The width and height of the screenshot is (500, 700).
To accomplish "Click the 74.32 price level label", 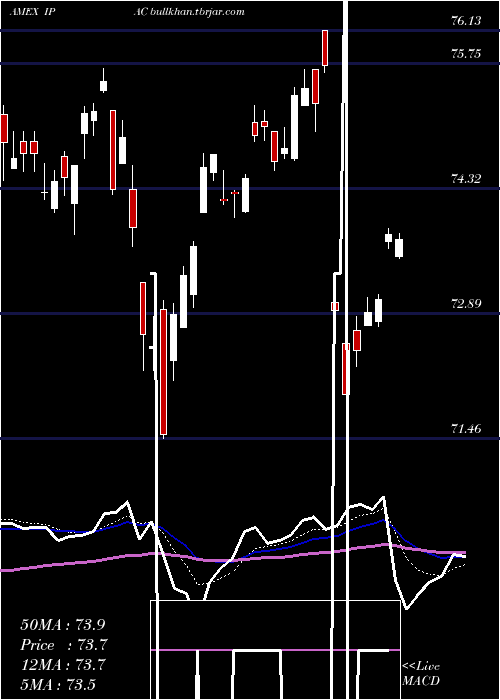I will pyautogui.click(x=466, y=179).
